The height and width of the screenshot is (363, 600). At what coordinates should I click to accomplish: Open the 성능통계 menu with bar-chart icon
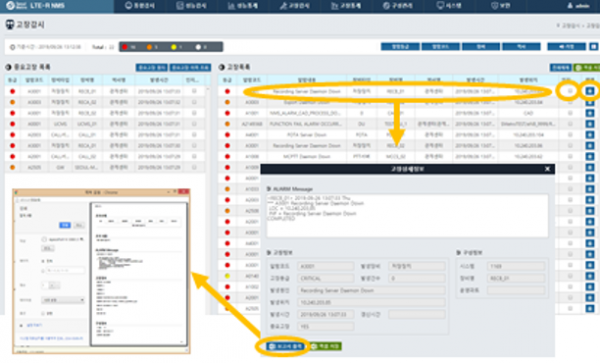[x=243, y=6]
